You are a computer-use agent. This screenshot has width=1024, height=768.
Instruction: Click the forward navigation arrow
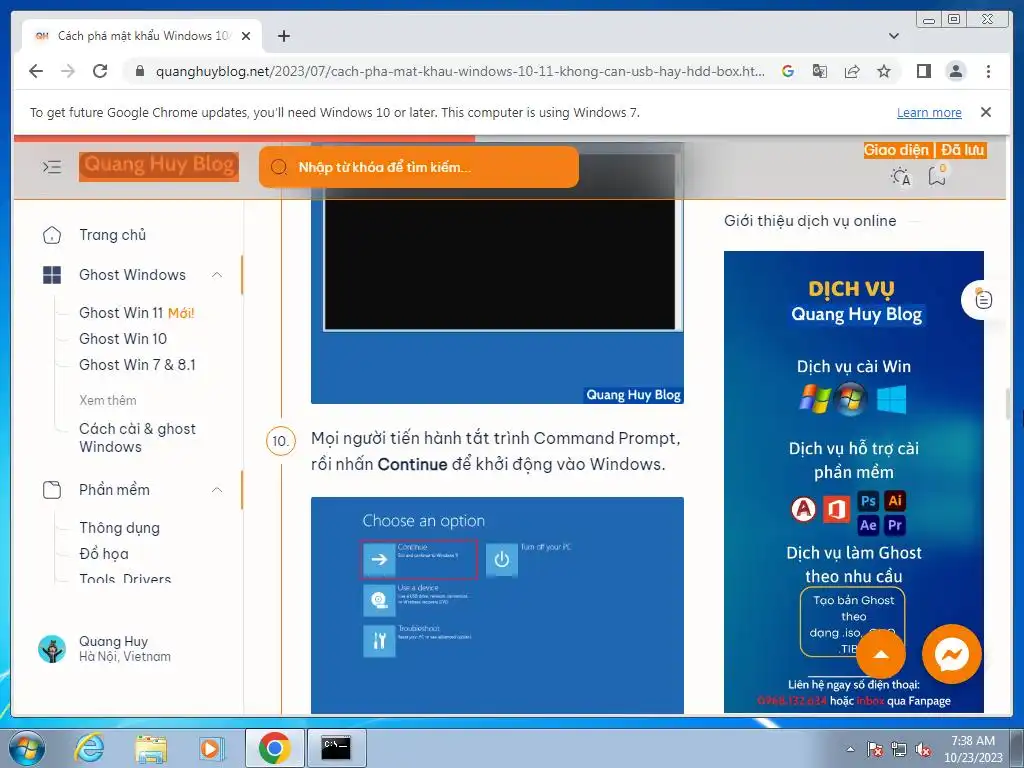[x=68, y=71]
